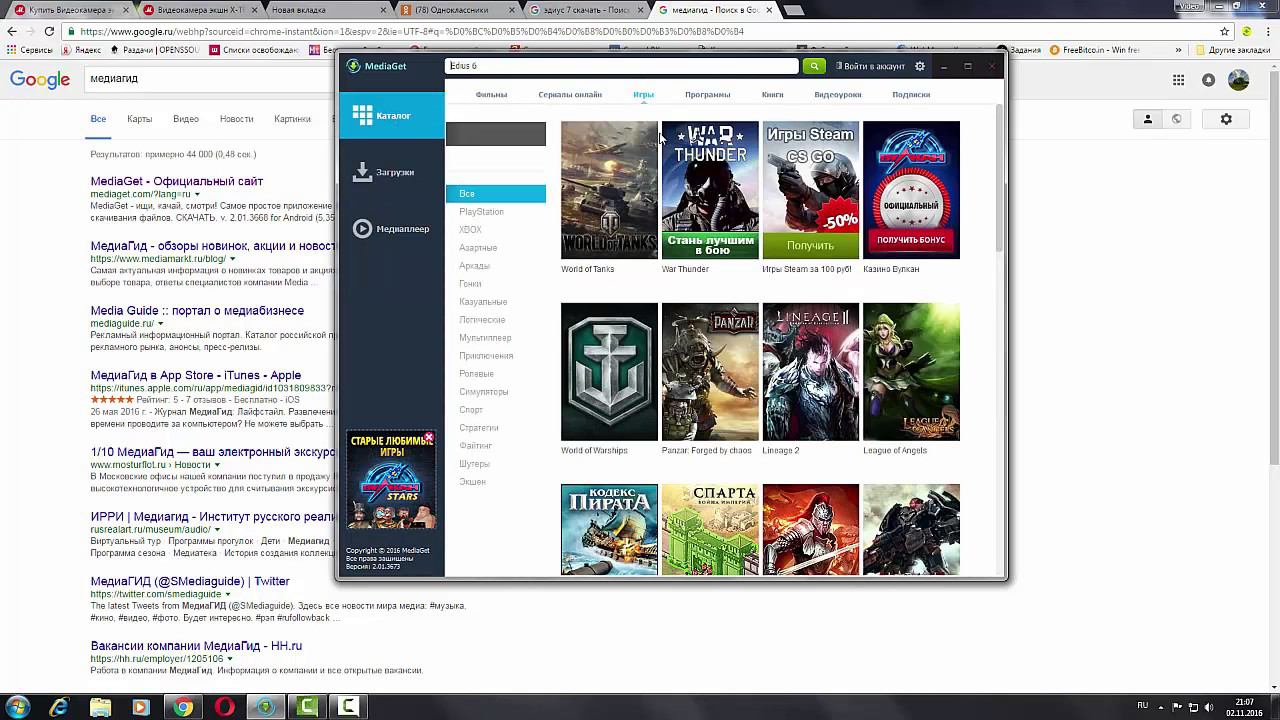Open the Кодекс Пирата thumbnail
The height and width of the screenshot is (720, 1280).
pos(609,530)
